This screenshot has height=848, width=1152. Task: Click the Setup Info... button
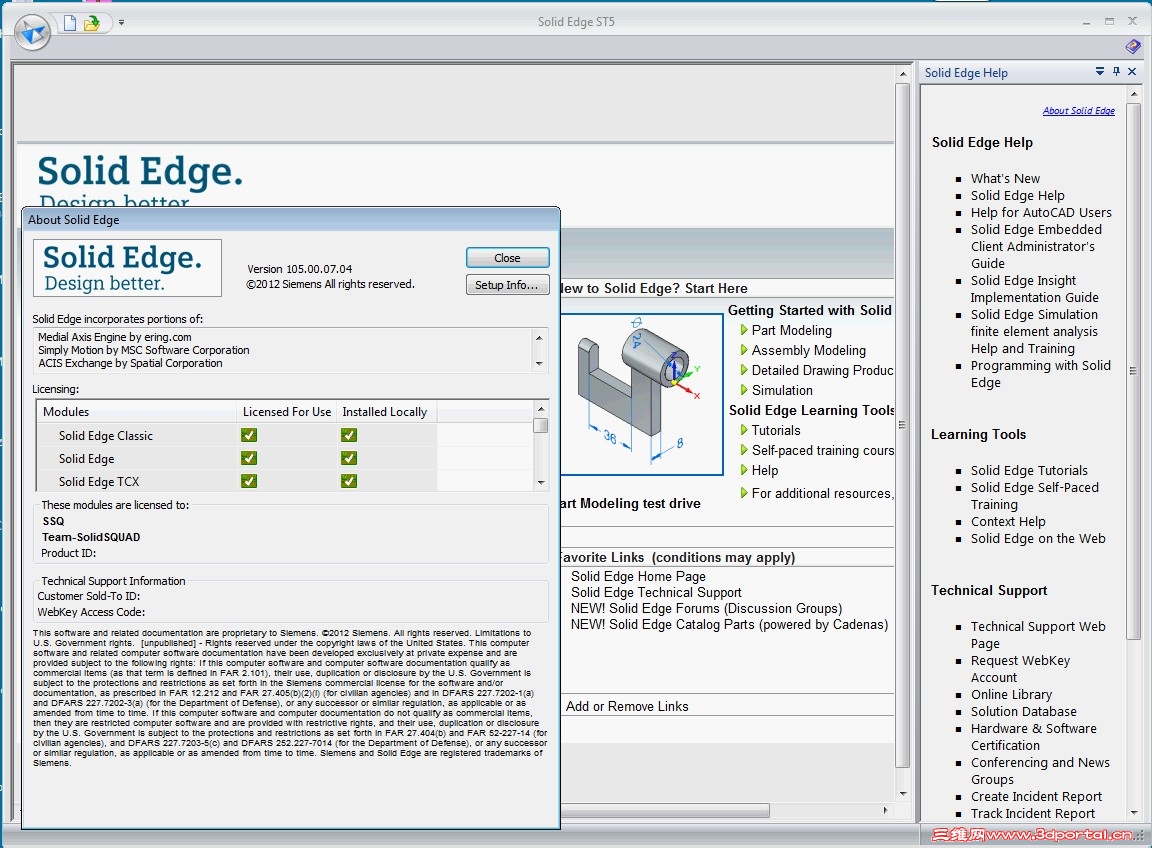coord(507,285)
